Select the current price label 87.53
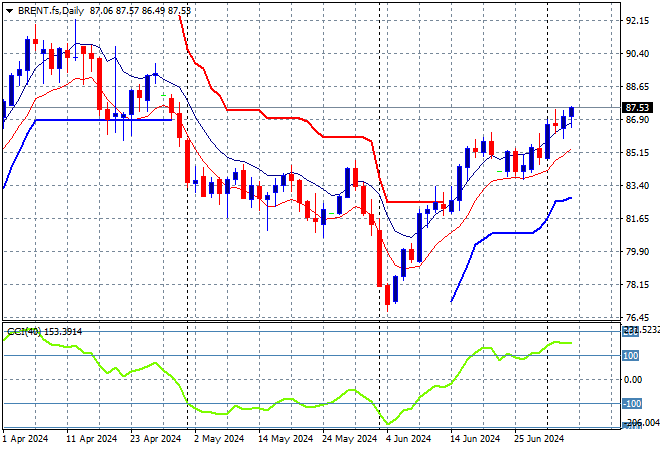 coord(637,108)
